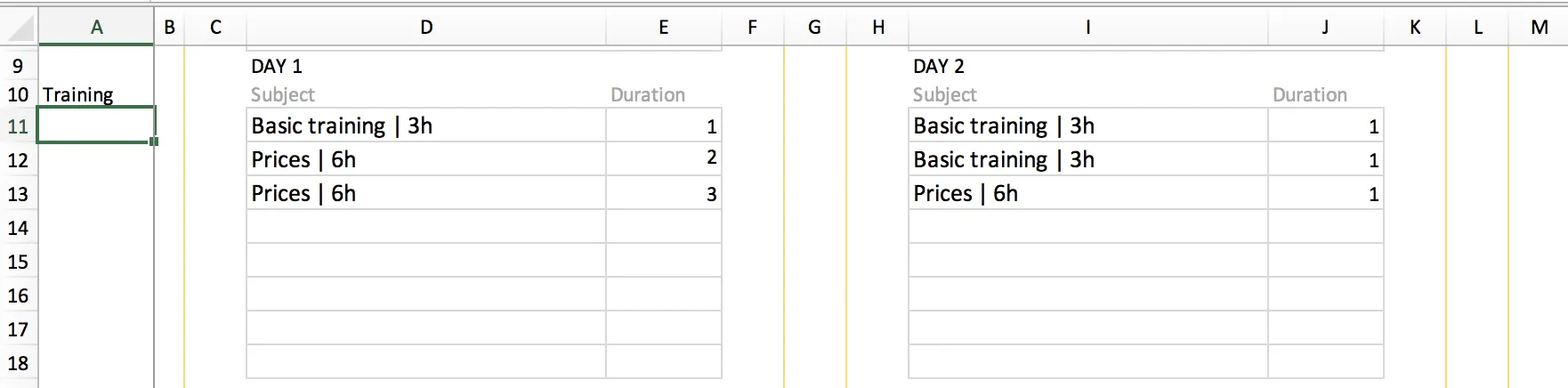Viewport: 1568px width, 388px height.
Task: Click Basic training | 3h under DAY 1
Action: tap(342, 126)
